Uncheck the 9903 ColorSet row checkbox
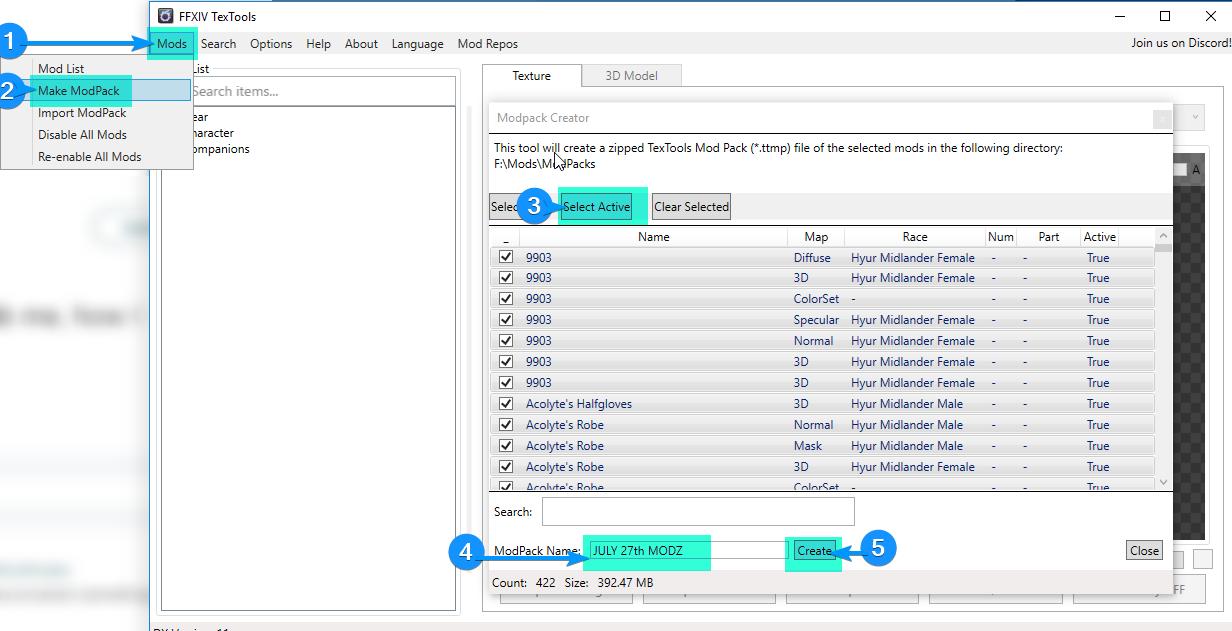 (506, 299)
